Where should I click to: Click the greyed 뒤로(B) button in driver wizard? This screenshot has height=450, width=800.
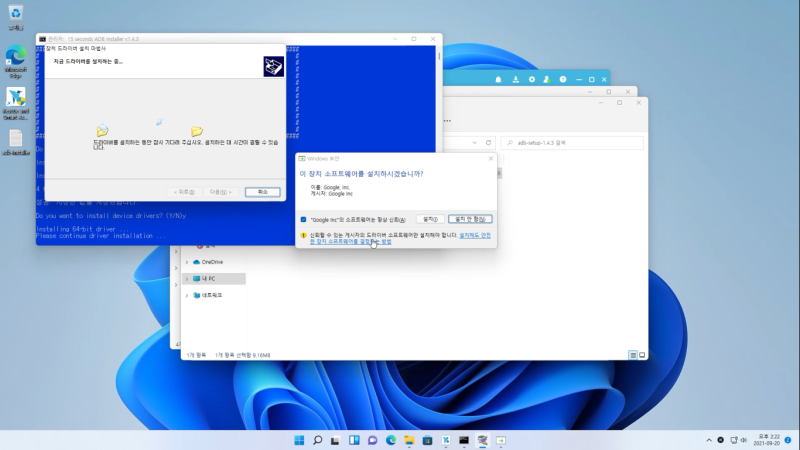click(x=184, y=192)
